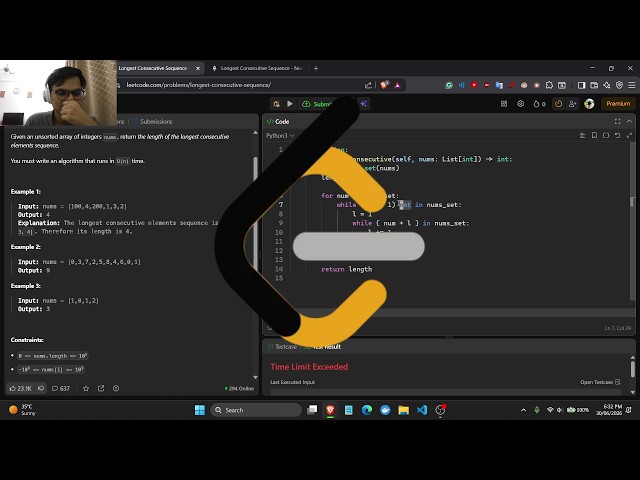Open the Submissions tab

tap(153, 121)
